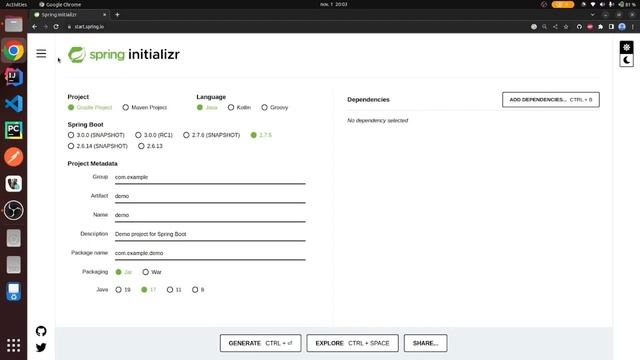This screenshot has width=640, height=360.
Task: Open the Chrome share icon
Action: coord(555,27)
